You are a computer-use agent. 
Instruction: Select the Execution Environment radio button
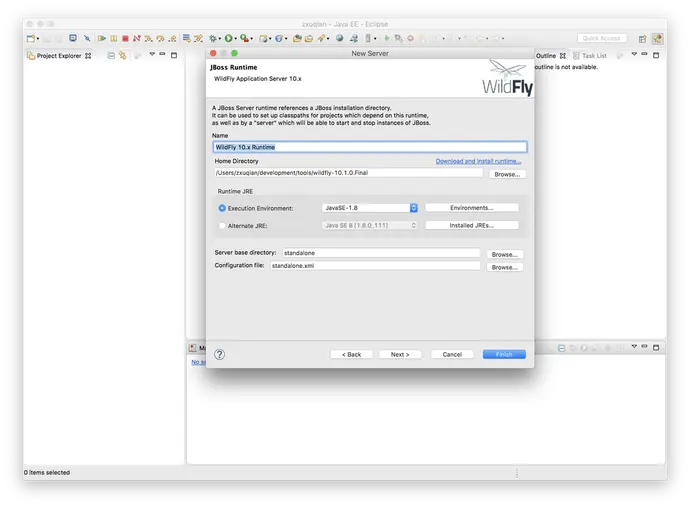222,208
